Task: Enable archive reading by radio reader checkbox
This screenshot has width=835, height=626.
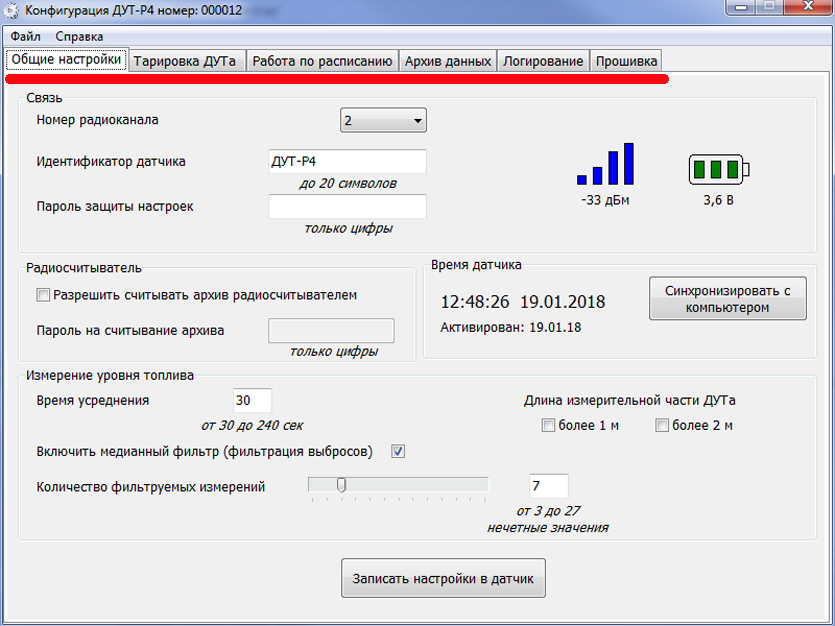Action: click(x=43, y=295)
